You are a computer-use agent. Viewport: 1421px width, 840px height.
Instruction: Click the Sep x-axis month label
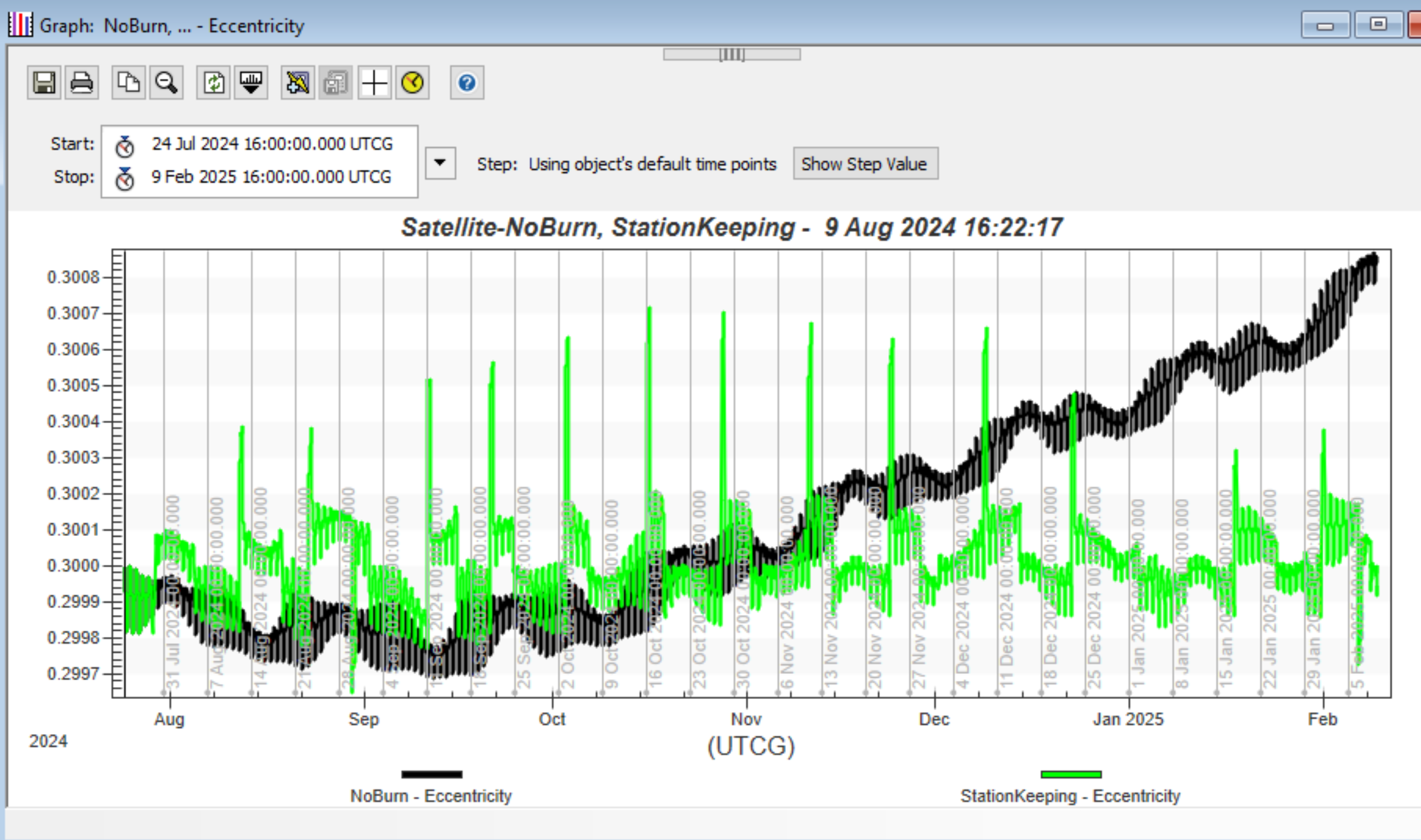(364, 719)
